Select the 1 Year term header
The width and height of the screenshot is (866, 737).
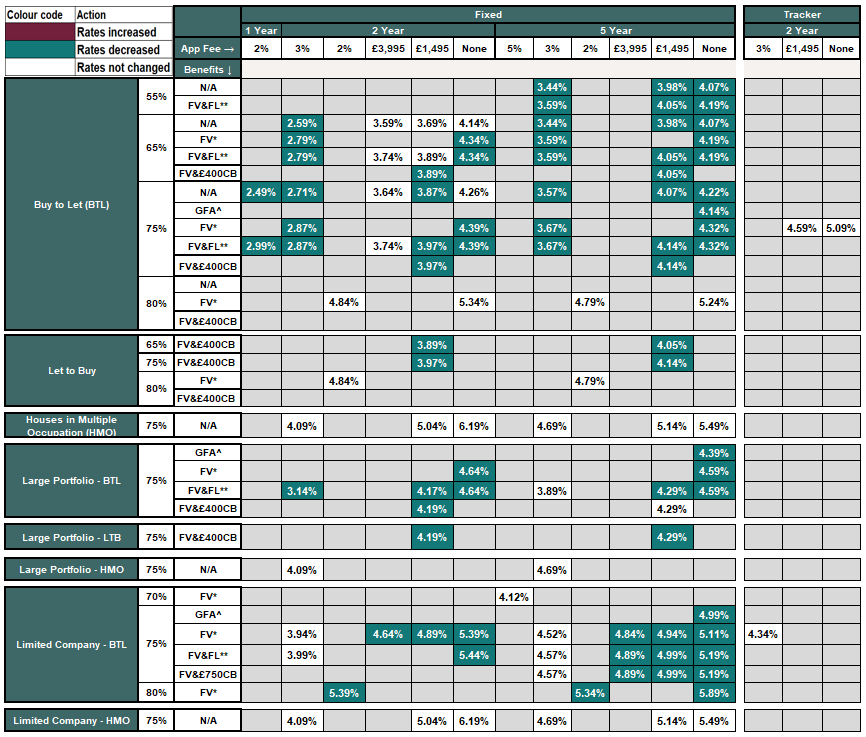pyautogui.click(x=261, y=31)
